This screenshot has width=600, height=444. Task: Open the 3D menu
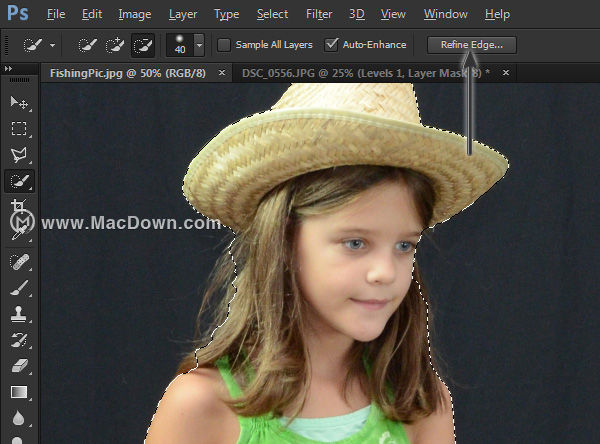click(356, 14)
